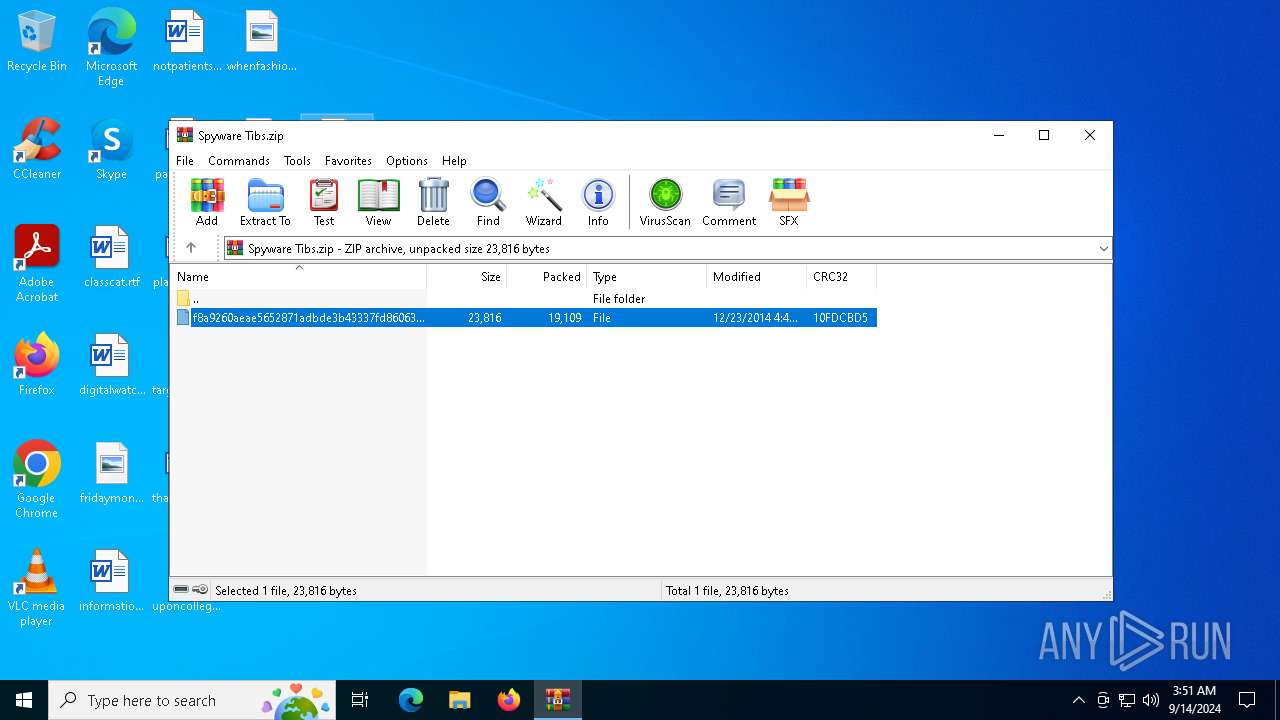Click the Delete trash can icon
This screenshot has width=1280, height=720.
pyautogui.click(x=433, y=203)
